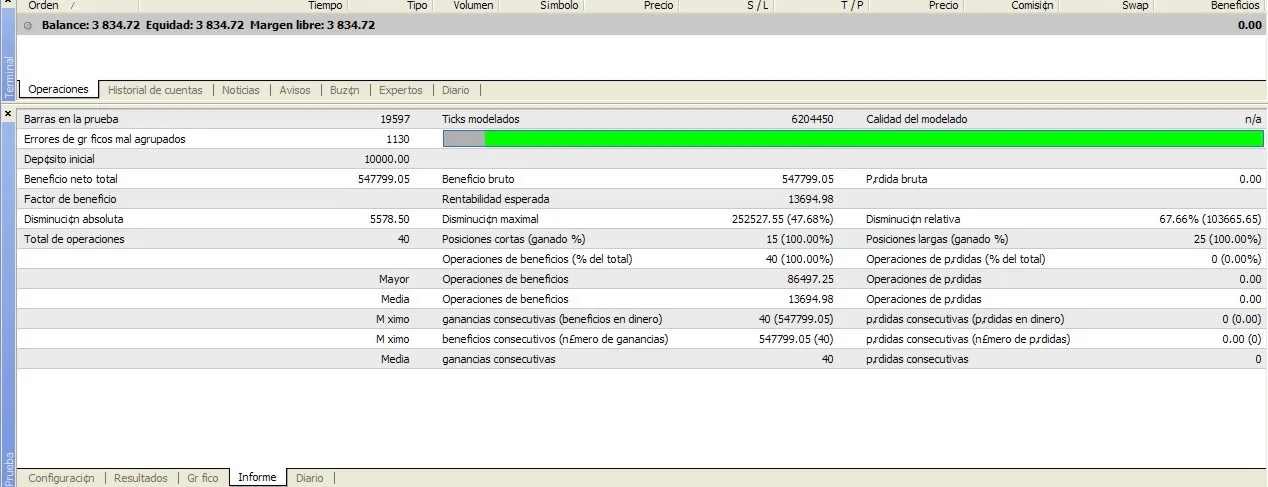Open the tester Resultados tab
The image size is (1268, 487).
click(141, 478)
